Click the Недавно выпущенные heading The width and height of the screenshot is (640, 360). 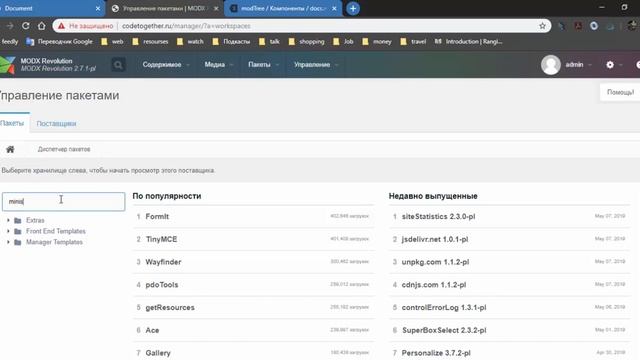coord(433,196)
